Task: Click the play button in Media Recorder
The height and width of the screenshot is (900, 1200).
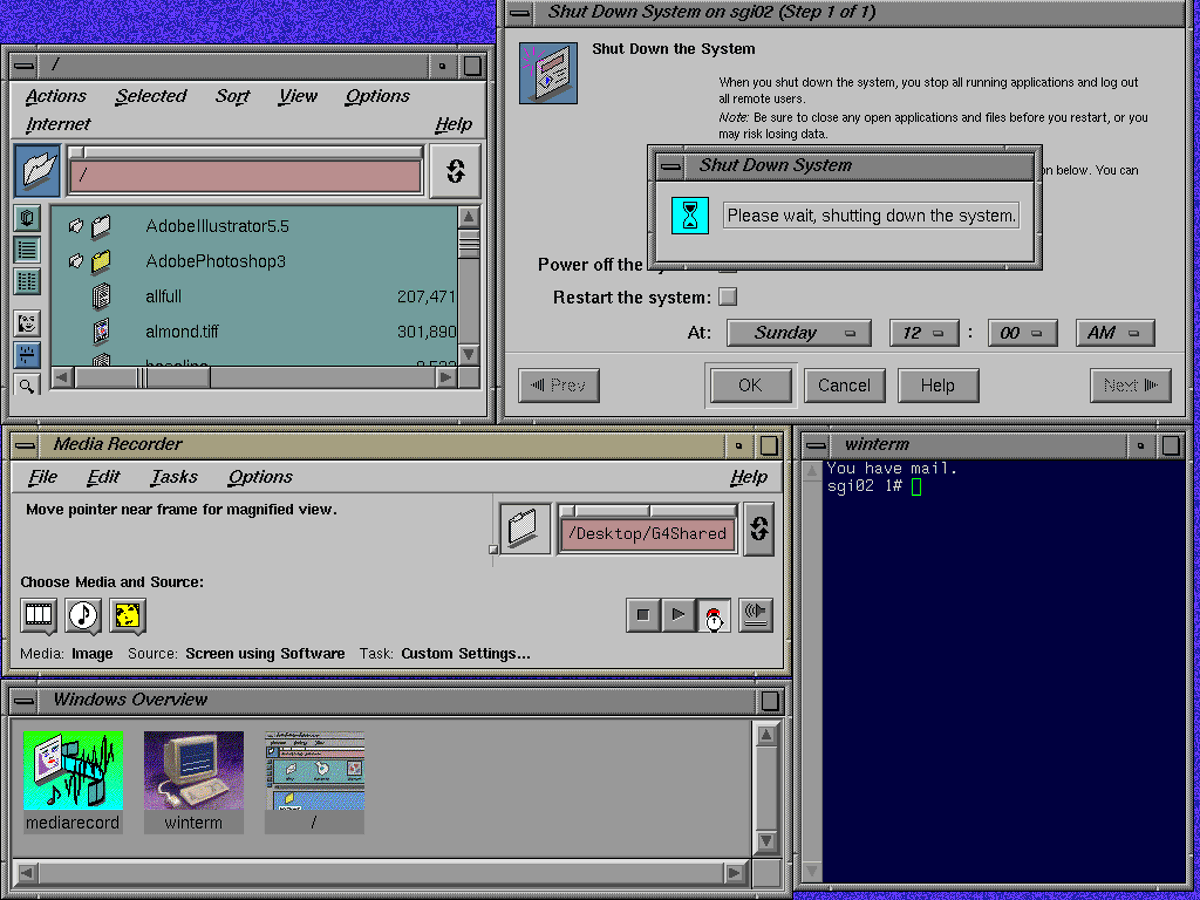Action: pos(678,615)
